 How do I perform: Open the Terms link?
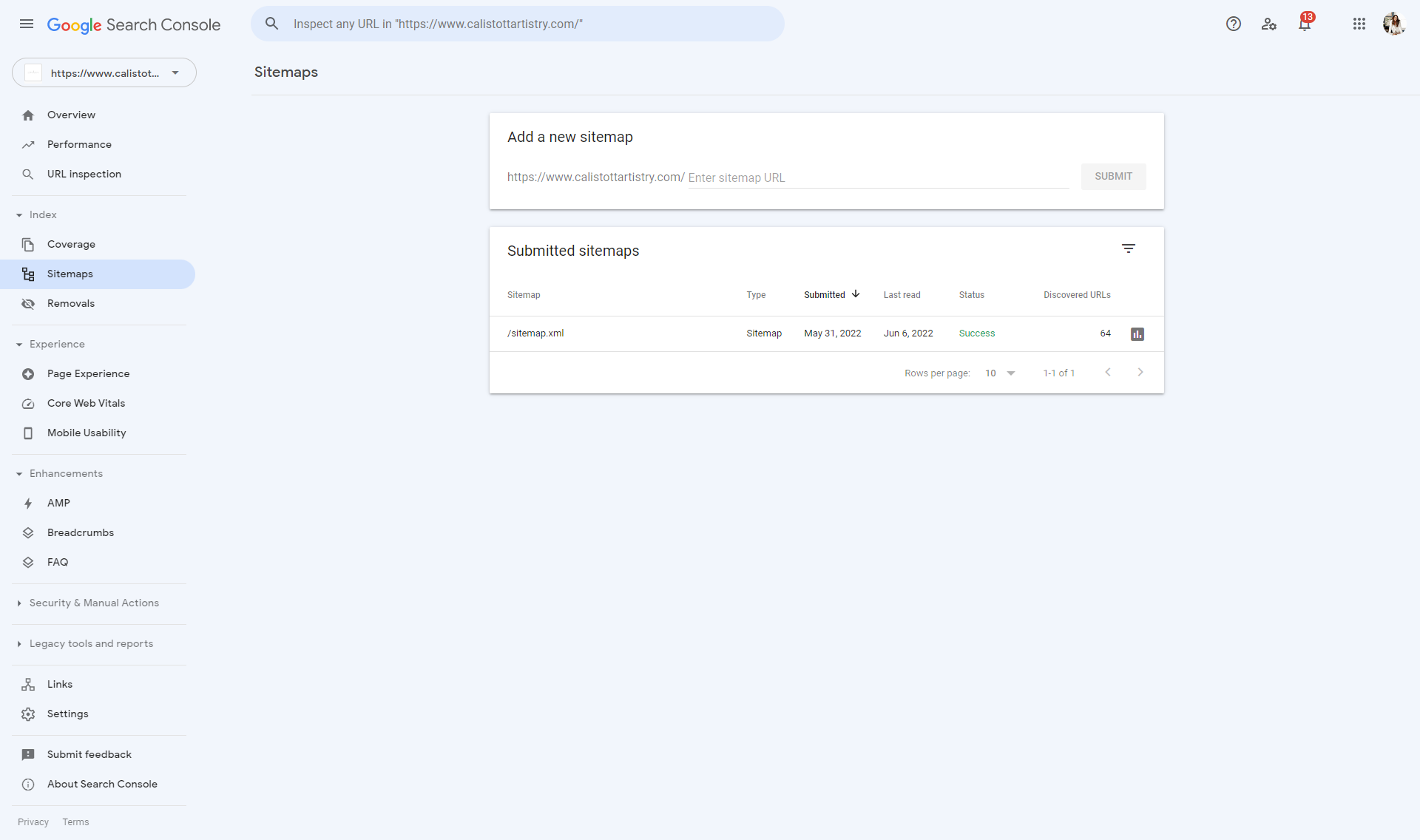click(75, 822)
